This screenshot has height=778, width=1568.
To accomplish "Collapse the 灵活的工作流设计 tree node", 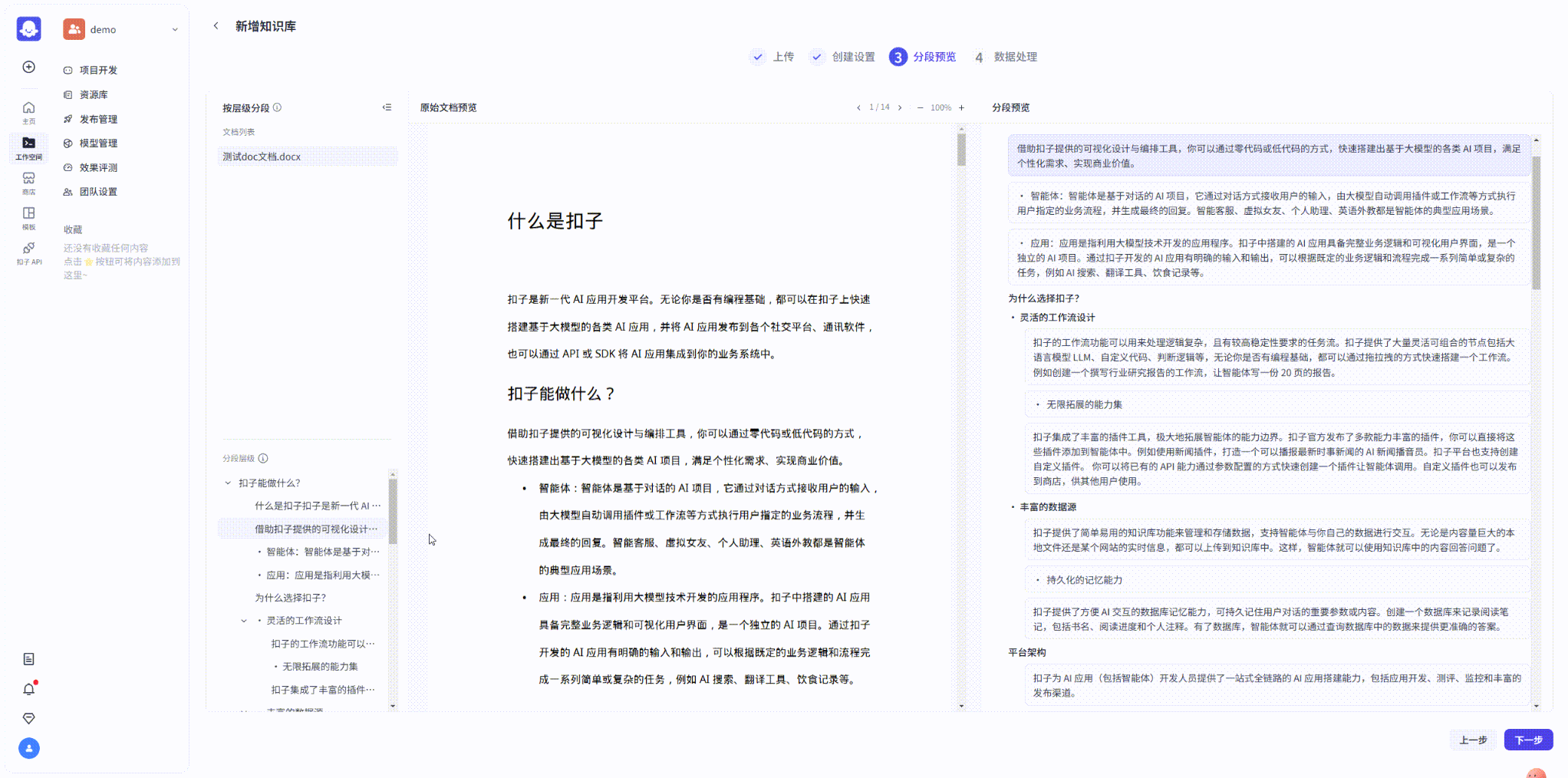I will pyautogui.click(x=244, y=621).
